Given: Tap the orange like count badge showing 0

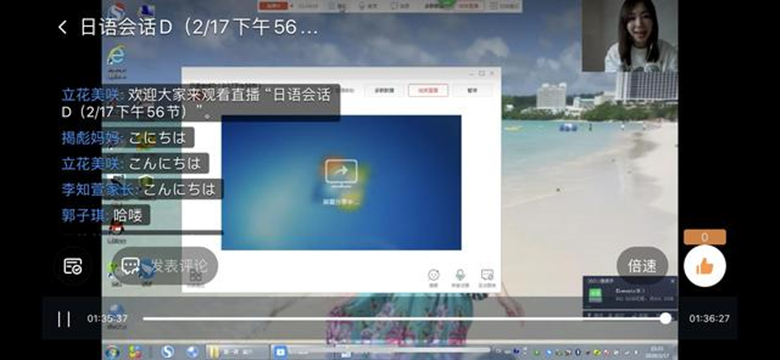Looking at the screenshot, I should click(x=704, y=237).
